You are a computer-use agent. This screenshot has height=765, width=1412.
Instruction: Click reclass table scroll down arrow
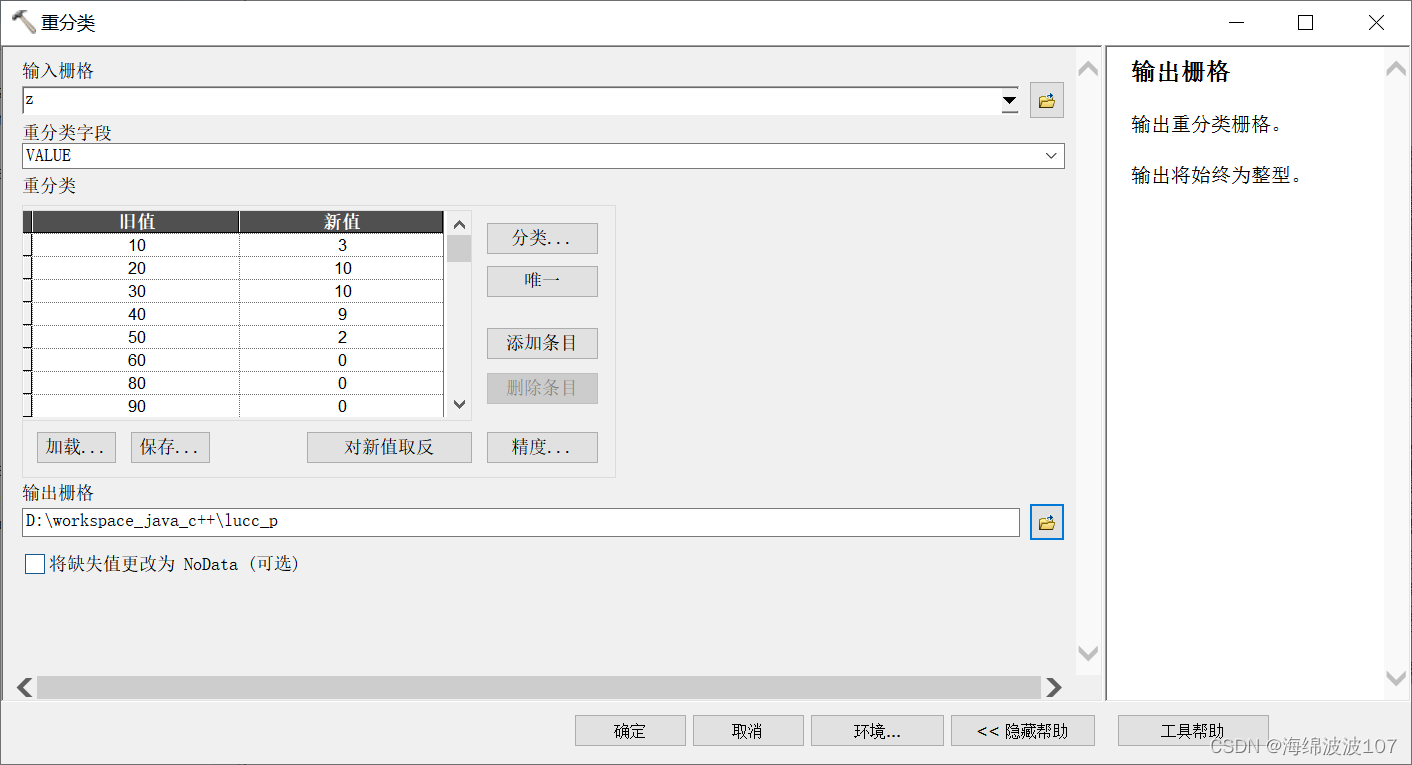point(459,405)
